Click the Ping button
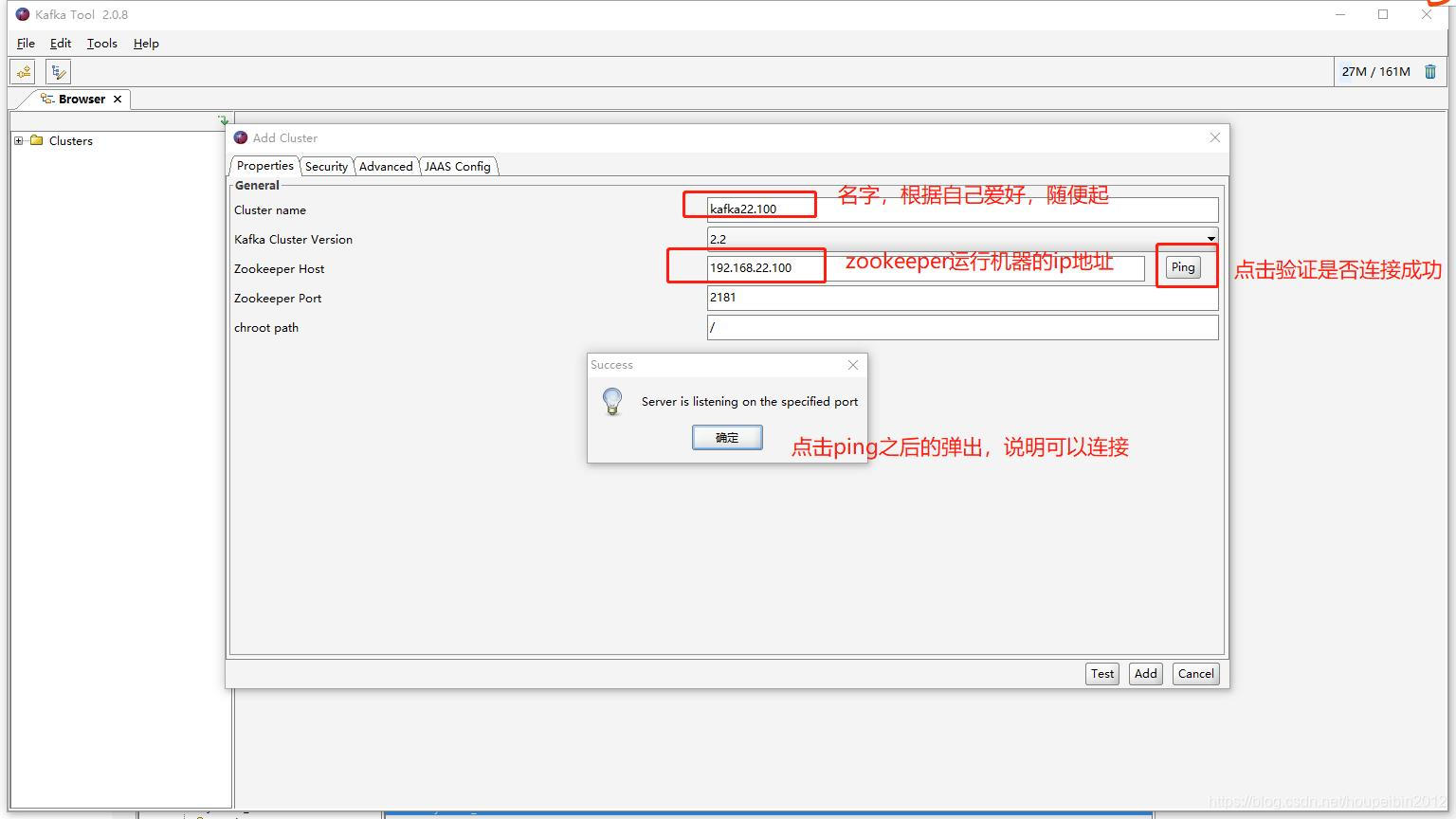1456x819 pixels. pos(1183,267)
